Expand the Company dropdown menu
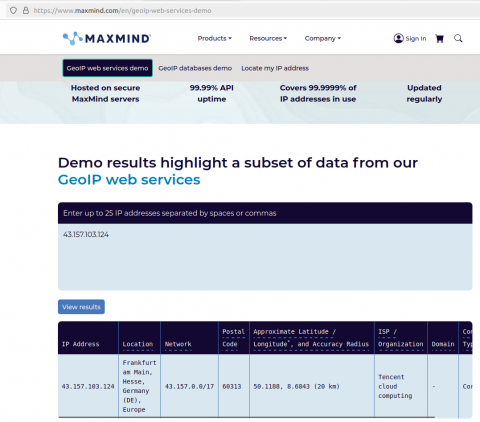 coord(323,38)
